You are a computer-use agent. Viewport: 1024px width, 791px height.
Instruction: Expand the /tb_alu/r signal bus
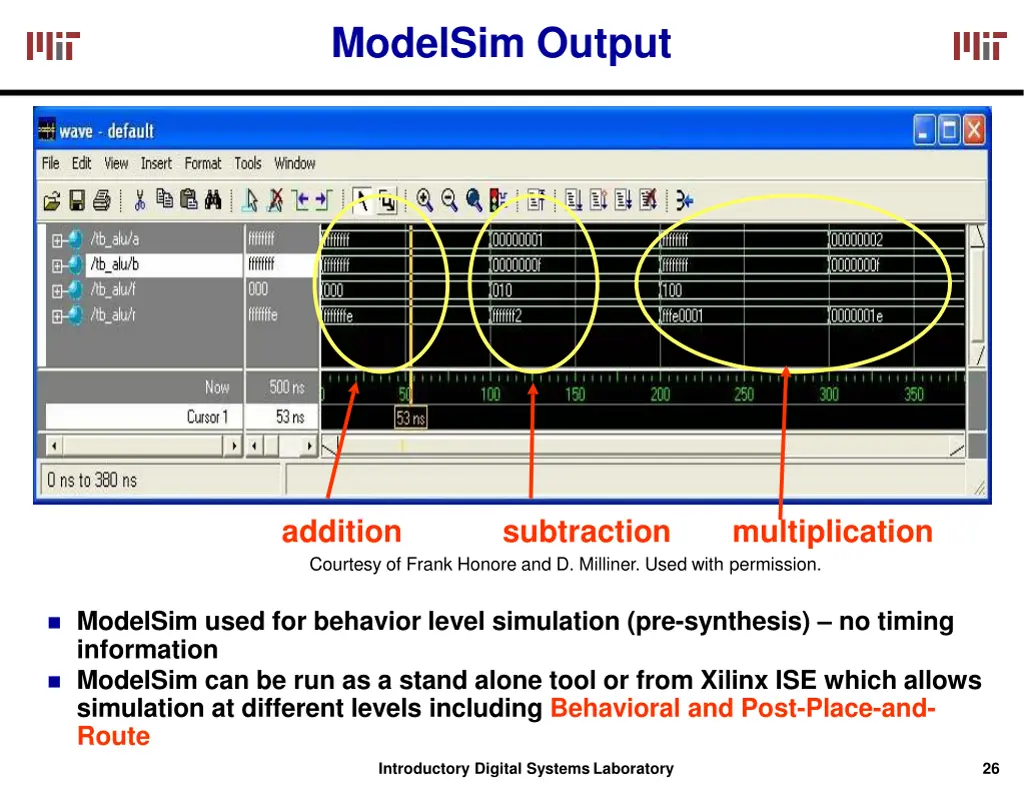(x=57, y=316)
